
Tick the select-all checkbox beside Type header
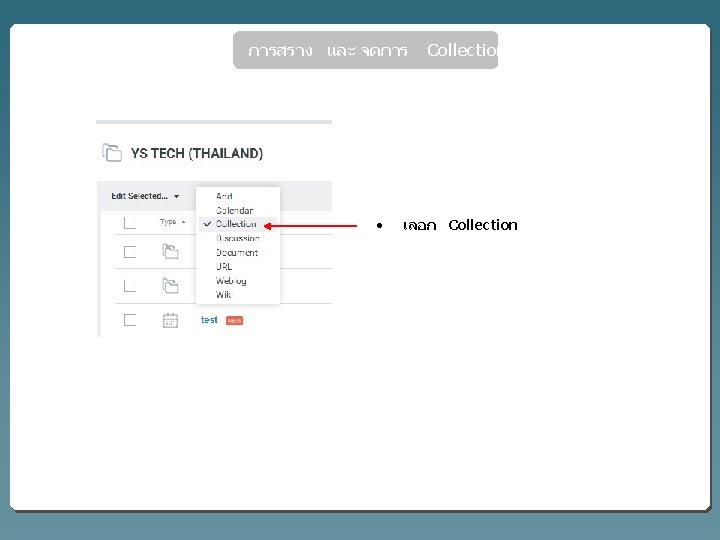(130, 223)
